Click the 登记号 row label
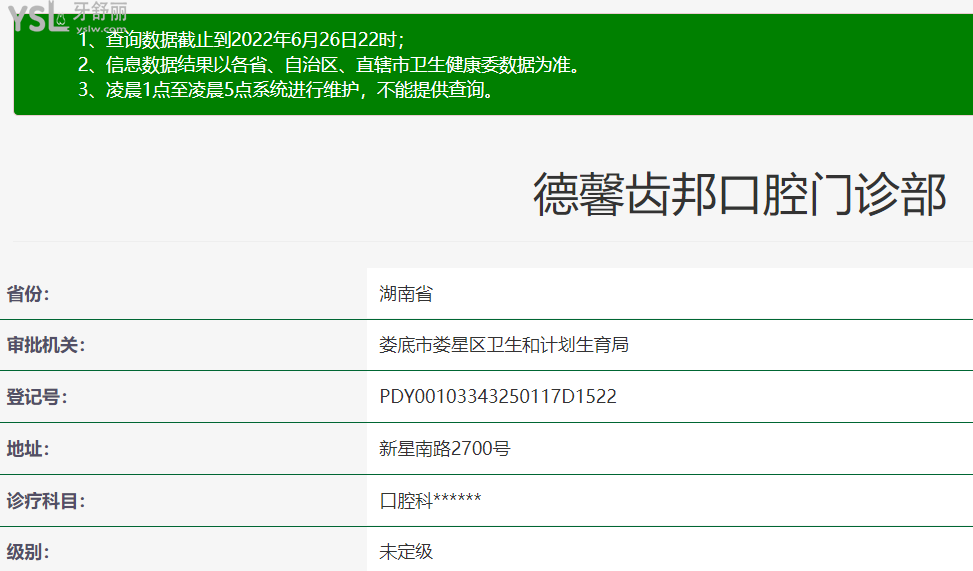The height and width of the screenshot is (571, 973). coord(37,397)
